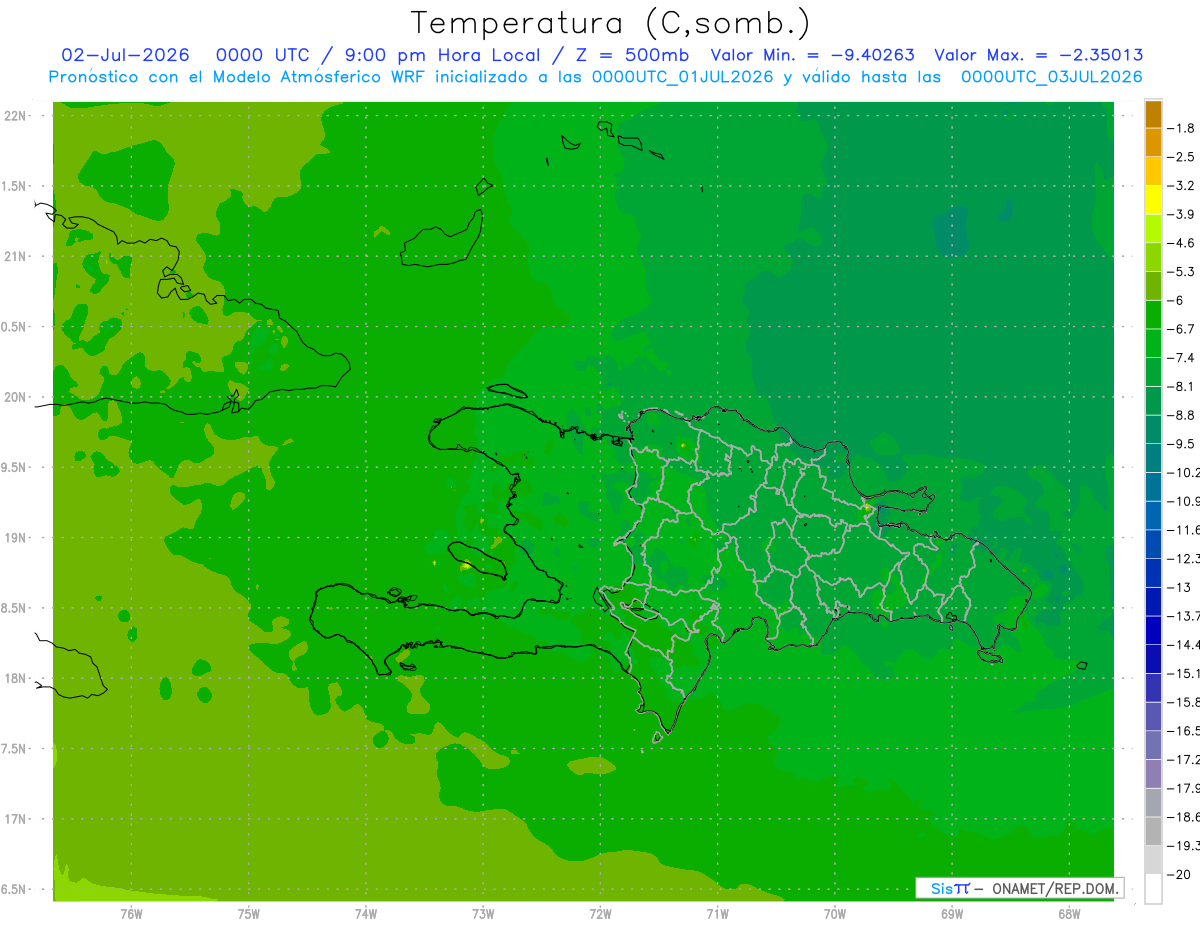
Task: Click the '17N' latitude axis label
Action: pos(16,819)
